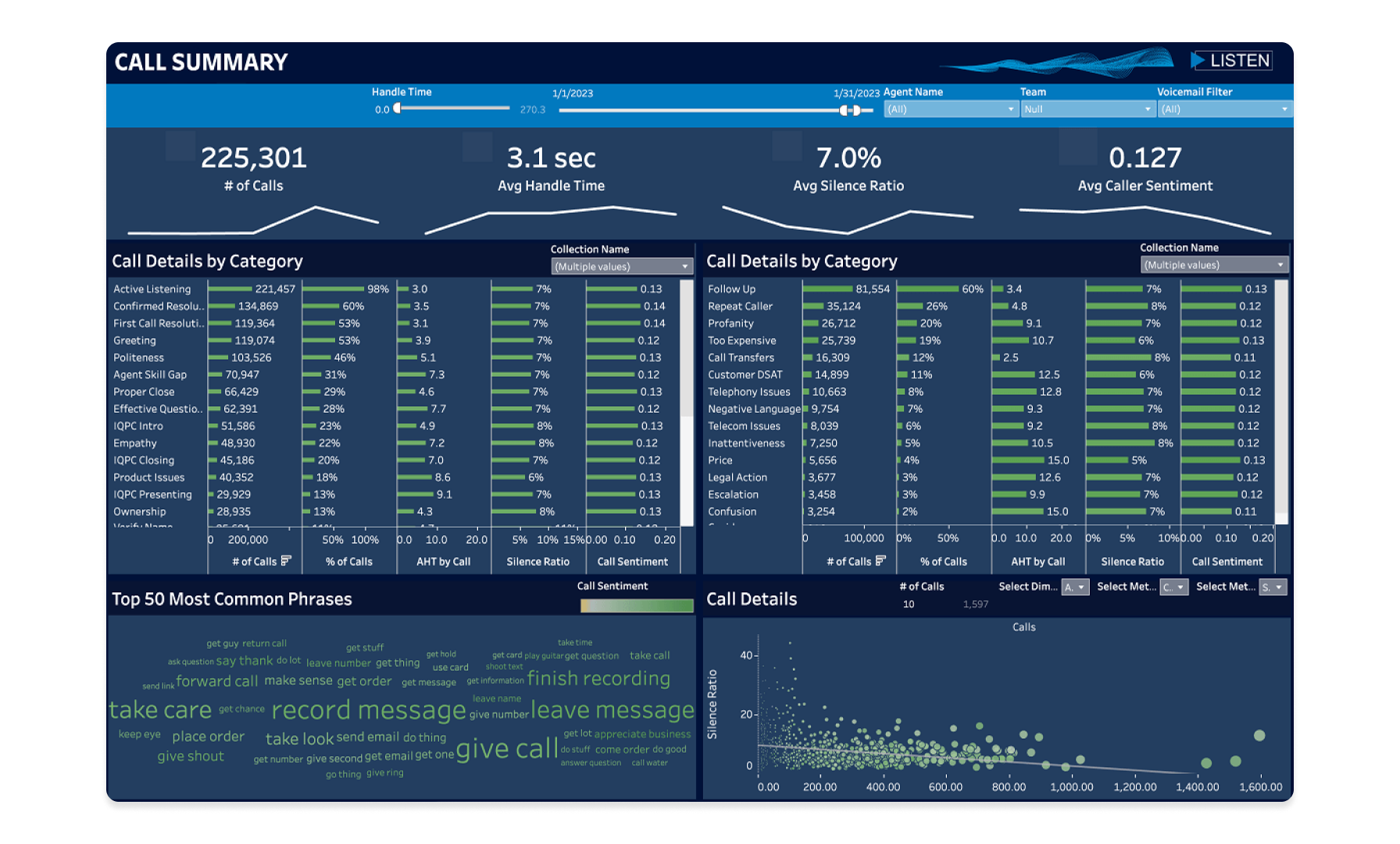Click right category table vertical scrollbar
This screenshot has width=1400, height=844.
pyautogui.click(x=1281, y=402)
